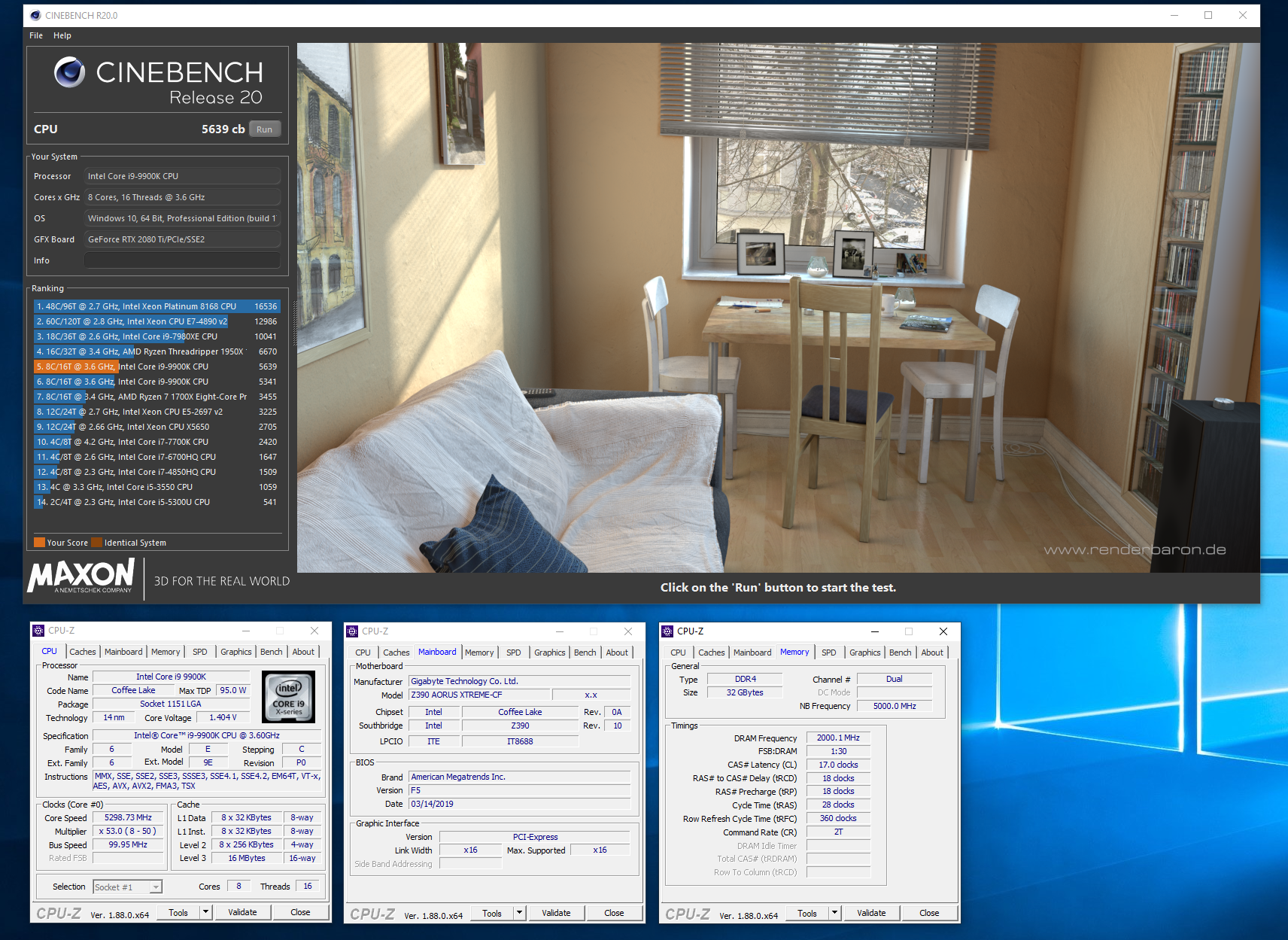Expand Tools dropdown arrow in middle CPU-Z
This screenshot has height=940, width=1288.
point(519,913)
